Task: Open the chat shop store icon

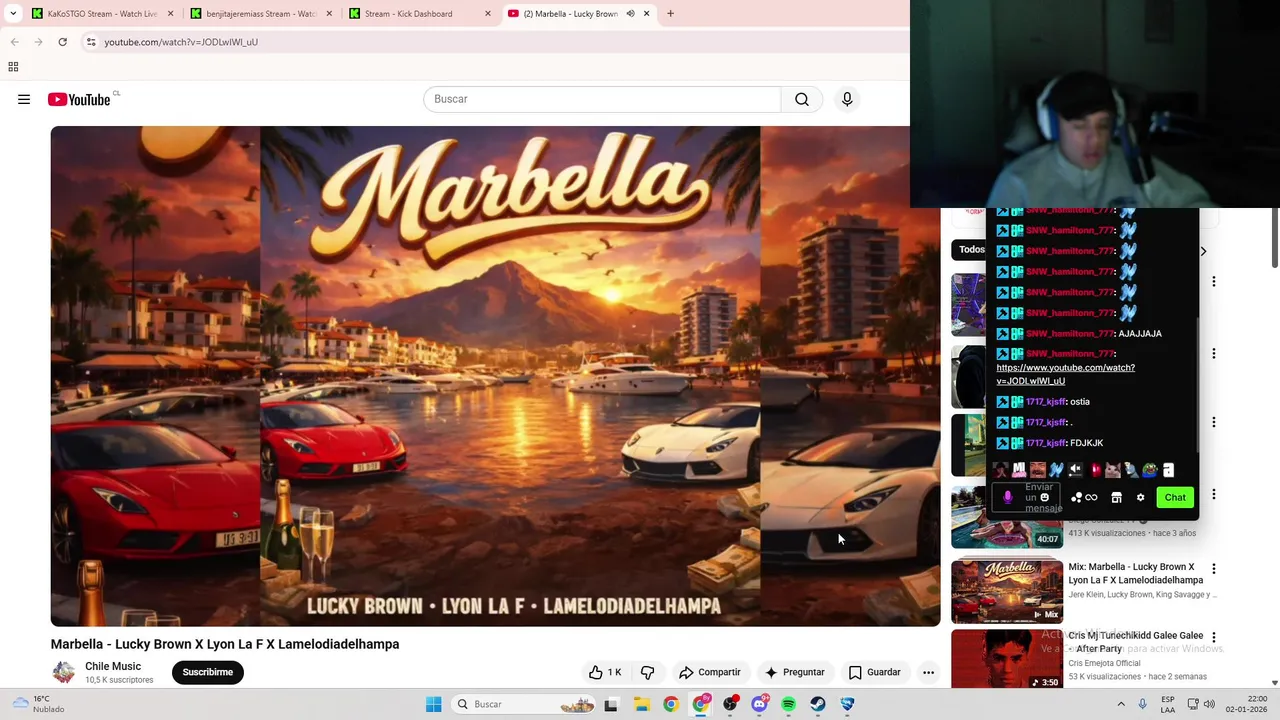Action: (x=1116, y=497)
